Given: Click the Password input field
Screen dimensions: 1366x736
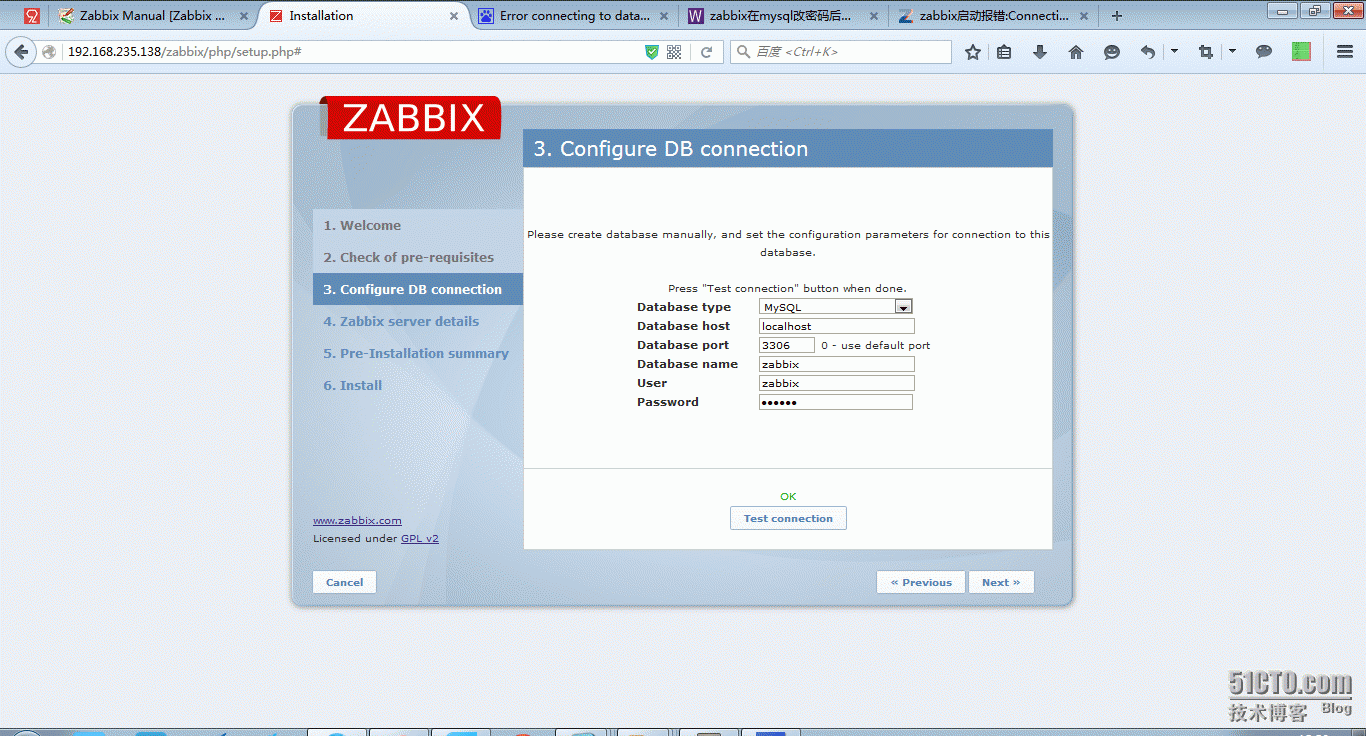Looking at the screenshot, I should tap(836, 402).
